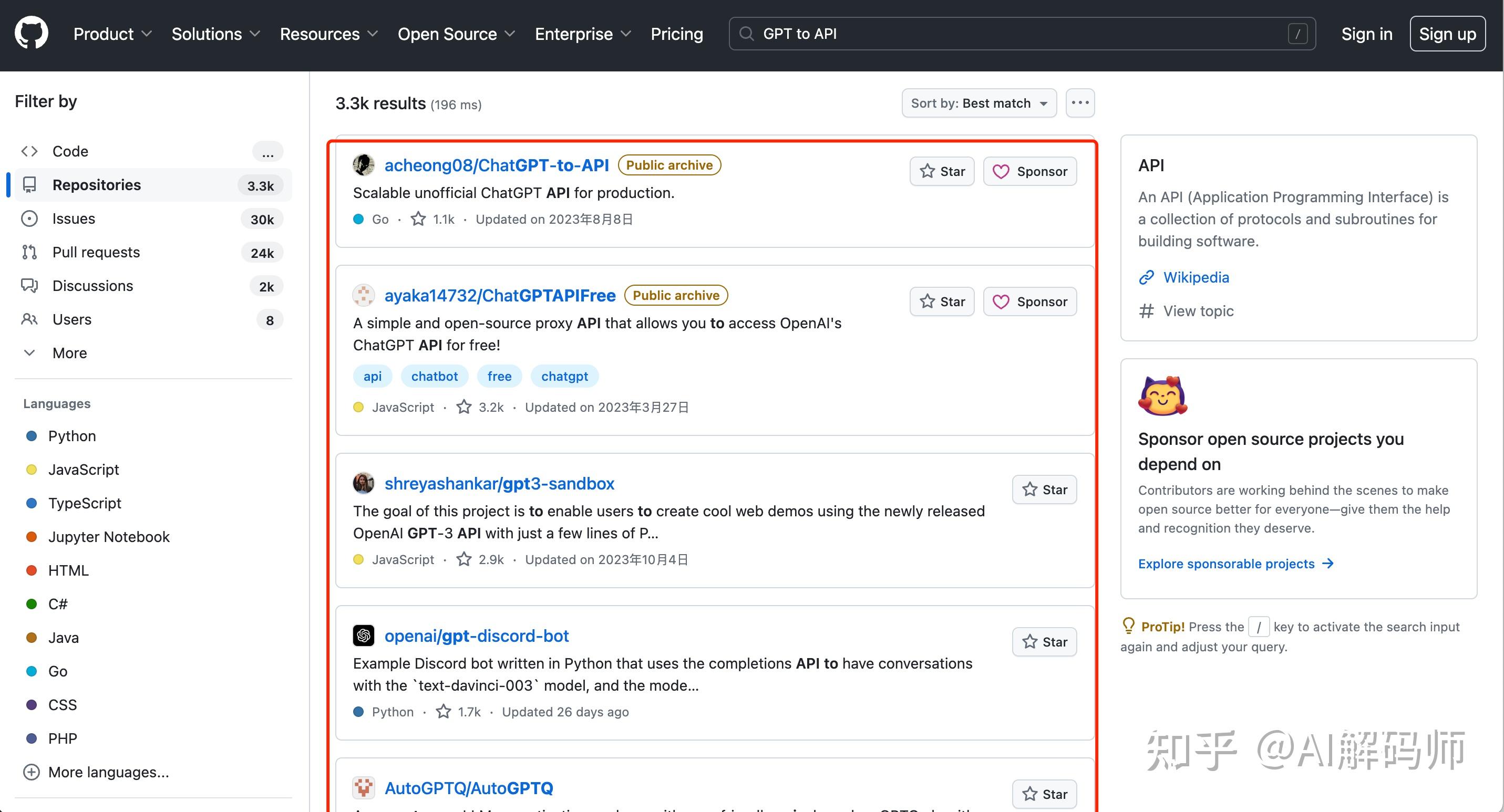The width and height of the screenshot is (1504, 812).
Task: Click the search magnifier icon
Action: pyautogui.click(x=746, y=34)
